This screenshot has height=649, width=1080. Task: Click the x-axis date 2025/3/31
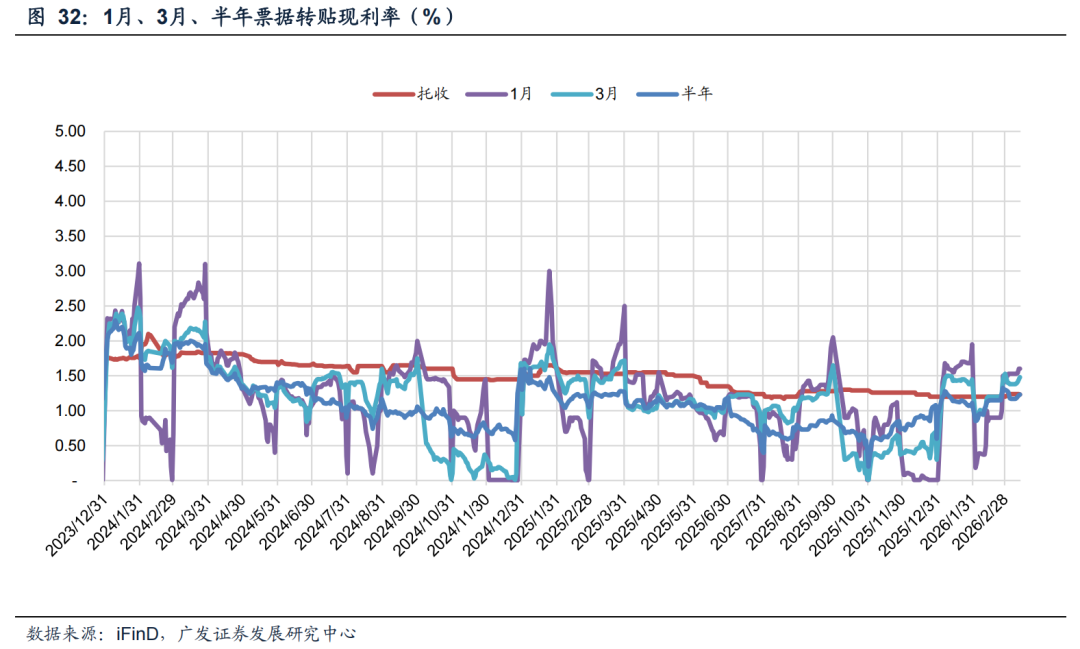coord(599,523)
